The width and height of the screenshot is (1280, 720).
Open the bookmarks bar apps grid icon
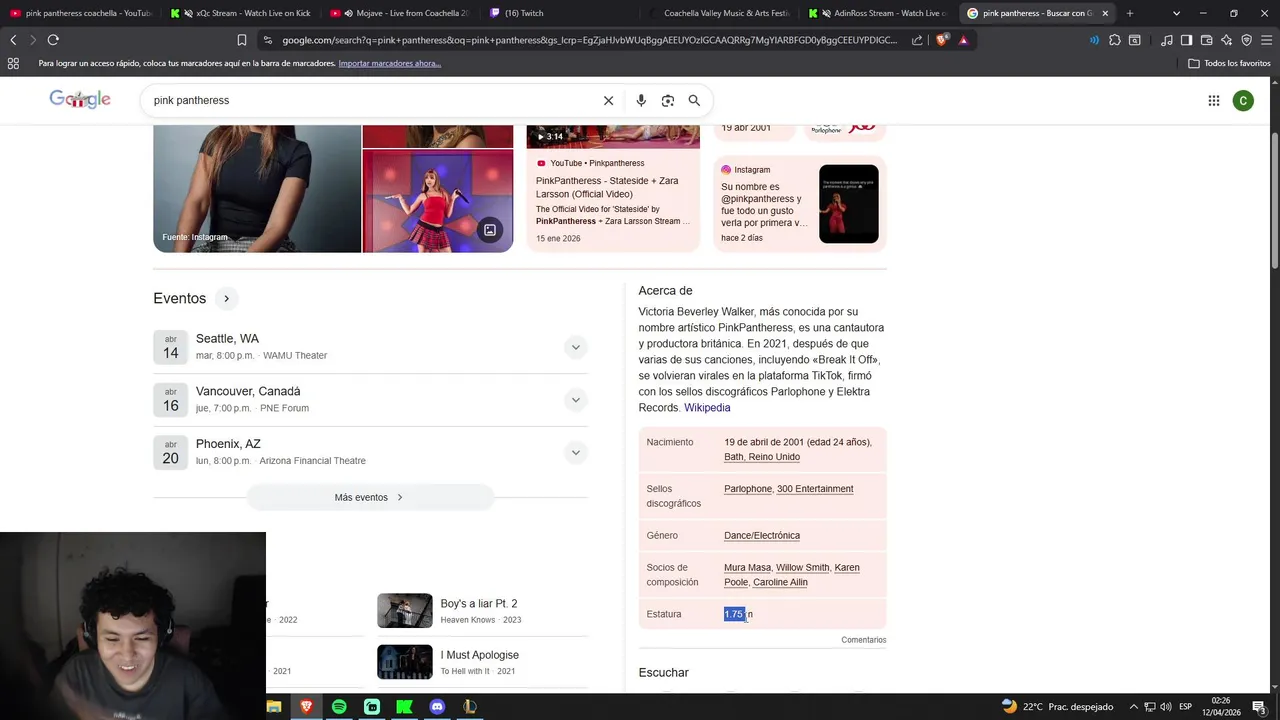pos(13,63)
